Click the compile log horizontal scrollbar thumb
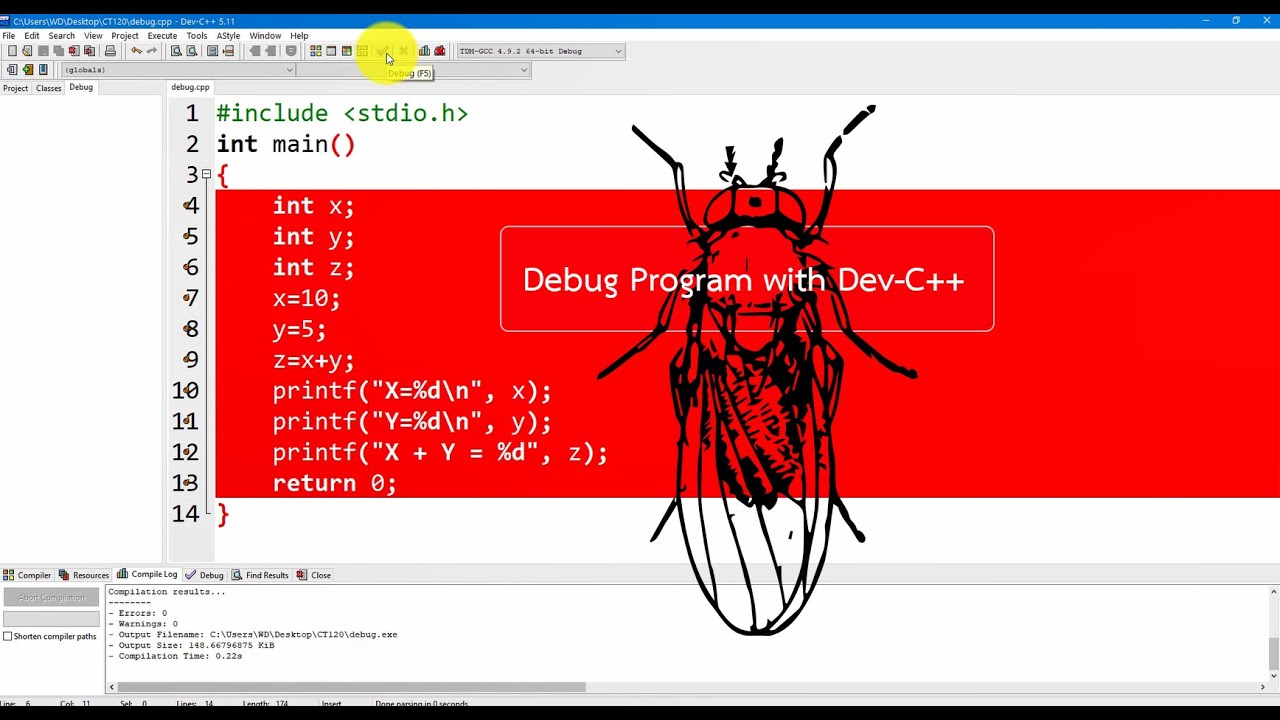1280x720 pixels. [x=351, y=687]
